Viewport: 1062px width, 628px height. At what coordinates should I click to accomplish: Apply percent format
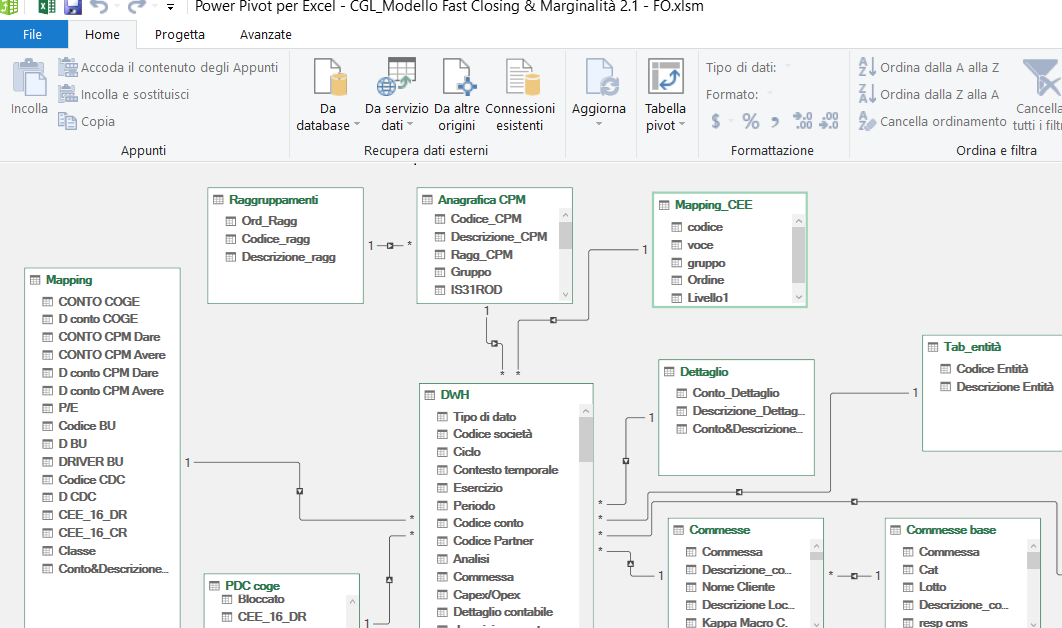point(750,121)
